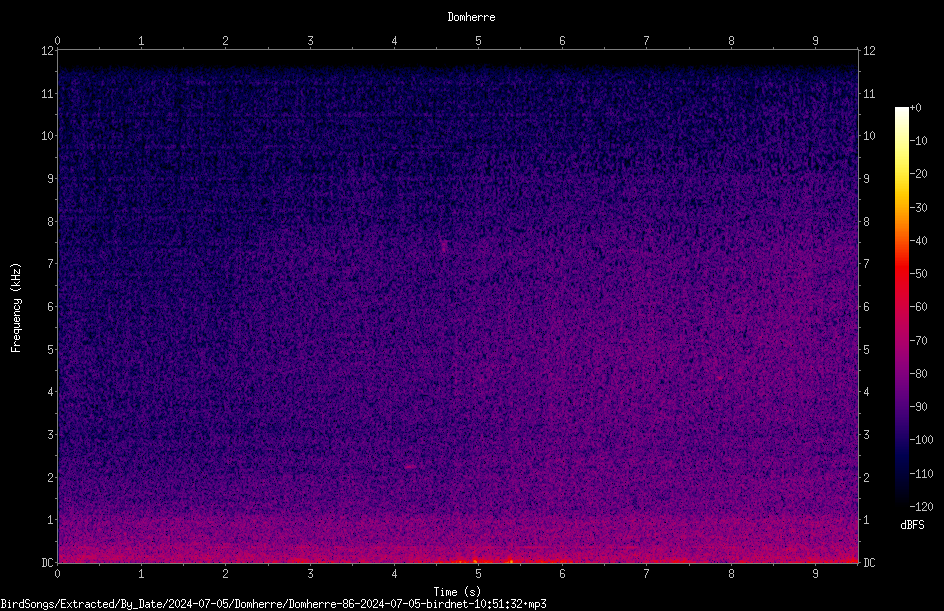Screen dimensions: 944x611
Task: Click the -20 value on color scale
Action: point(918,173)
